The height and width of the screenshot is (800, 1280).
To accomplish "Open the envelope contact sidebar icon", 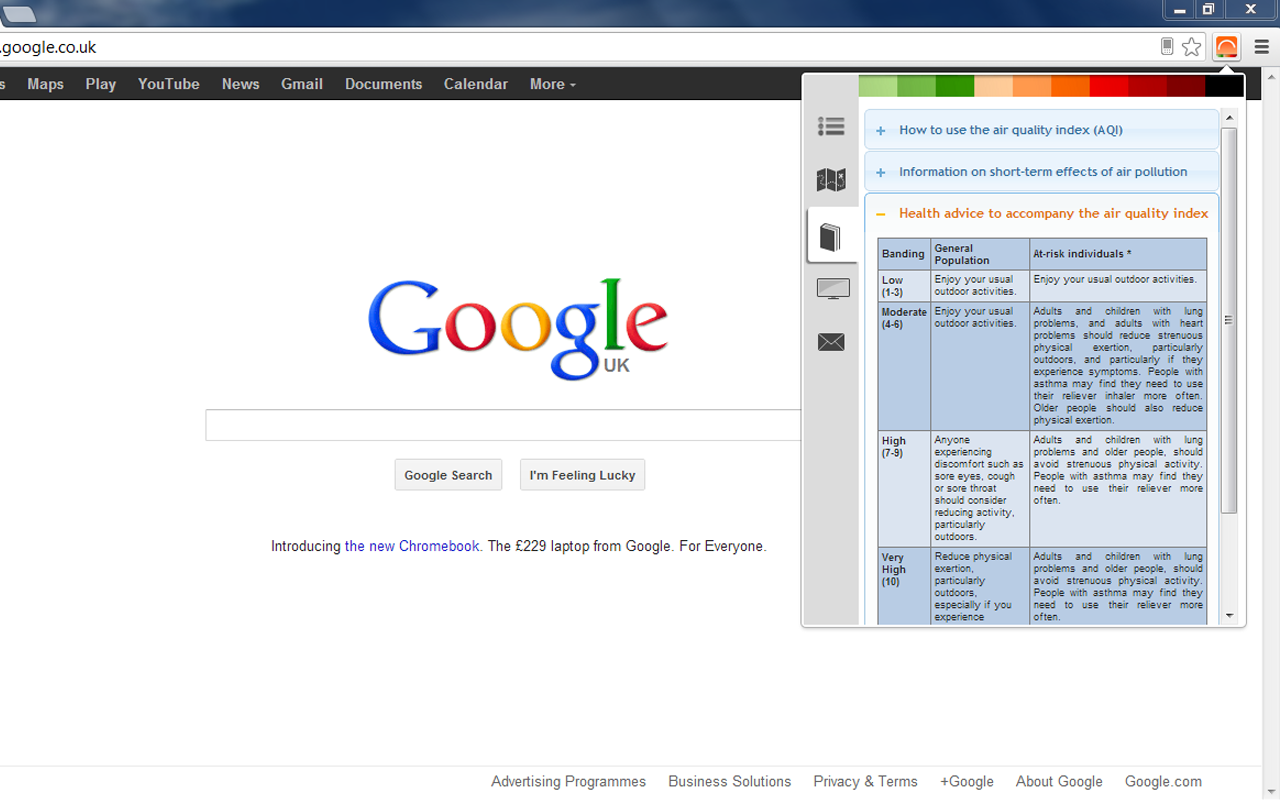I will pos(831,342).
